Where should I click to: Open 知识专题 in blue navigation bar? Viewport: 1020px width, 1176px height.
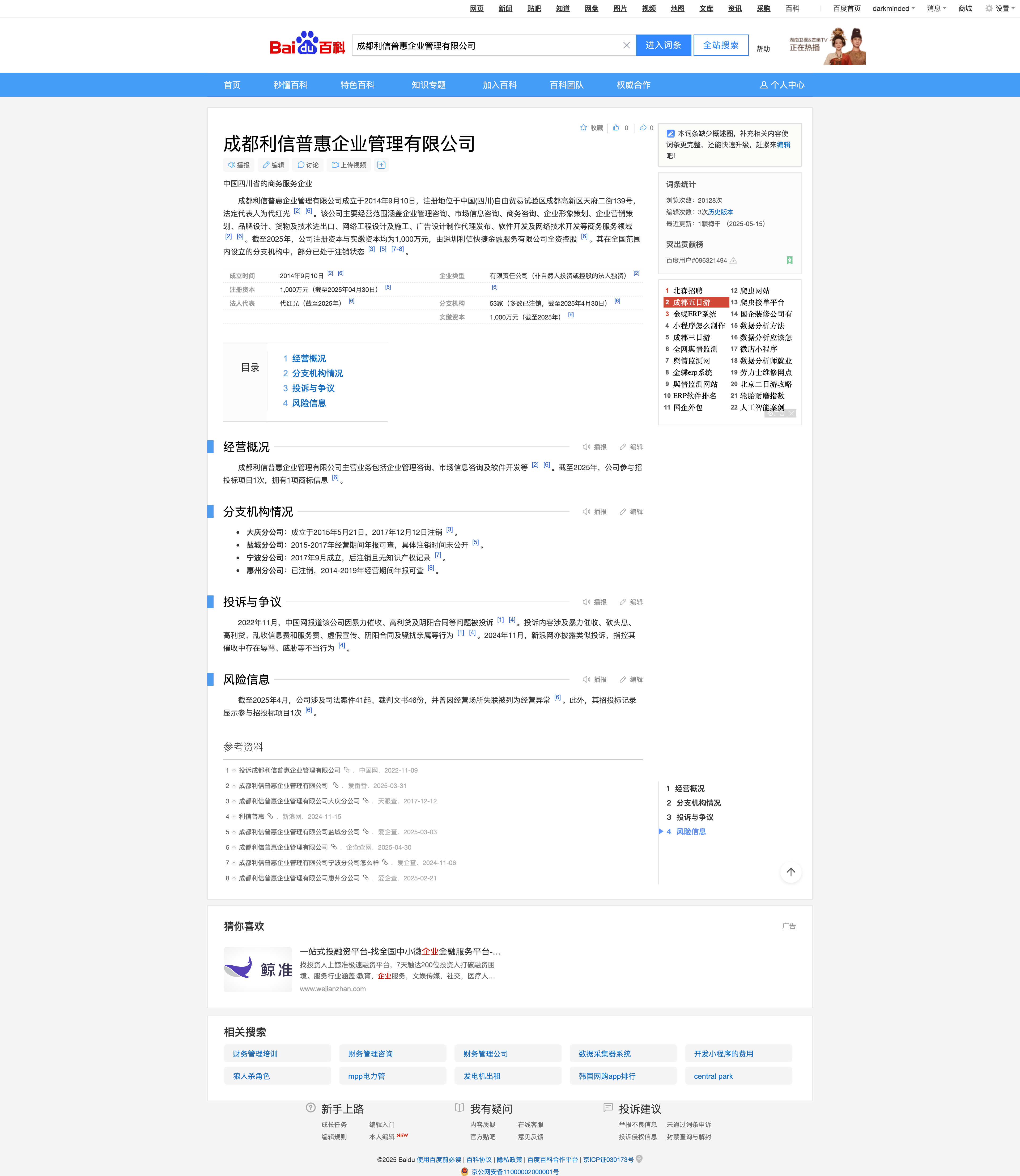click(429, 85)
